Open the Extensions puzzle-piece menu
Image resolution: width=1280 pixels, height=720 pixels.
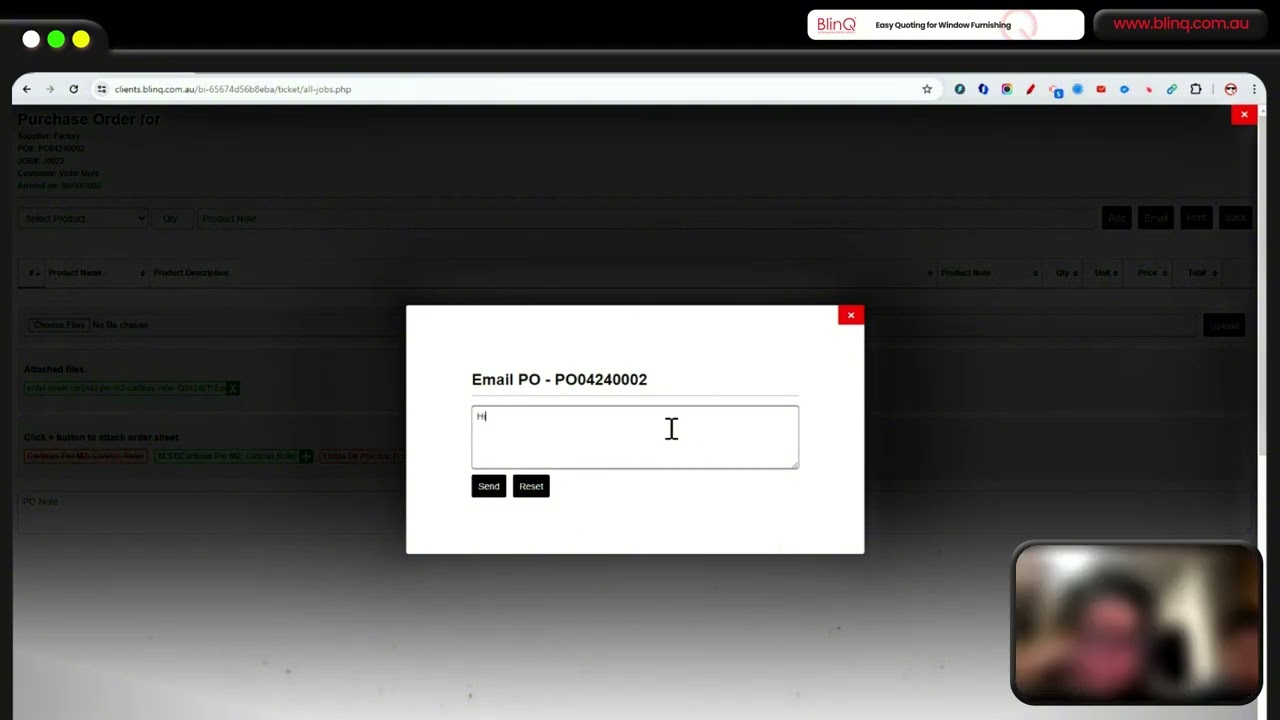[1195, 89]
